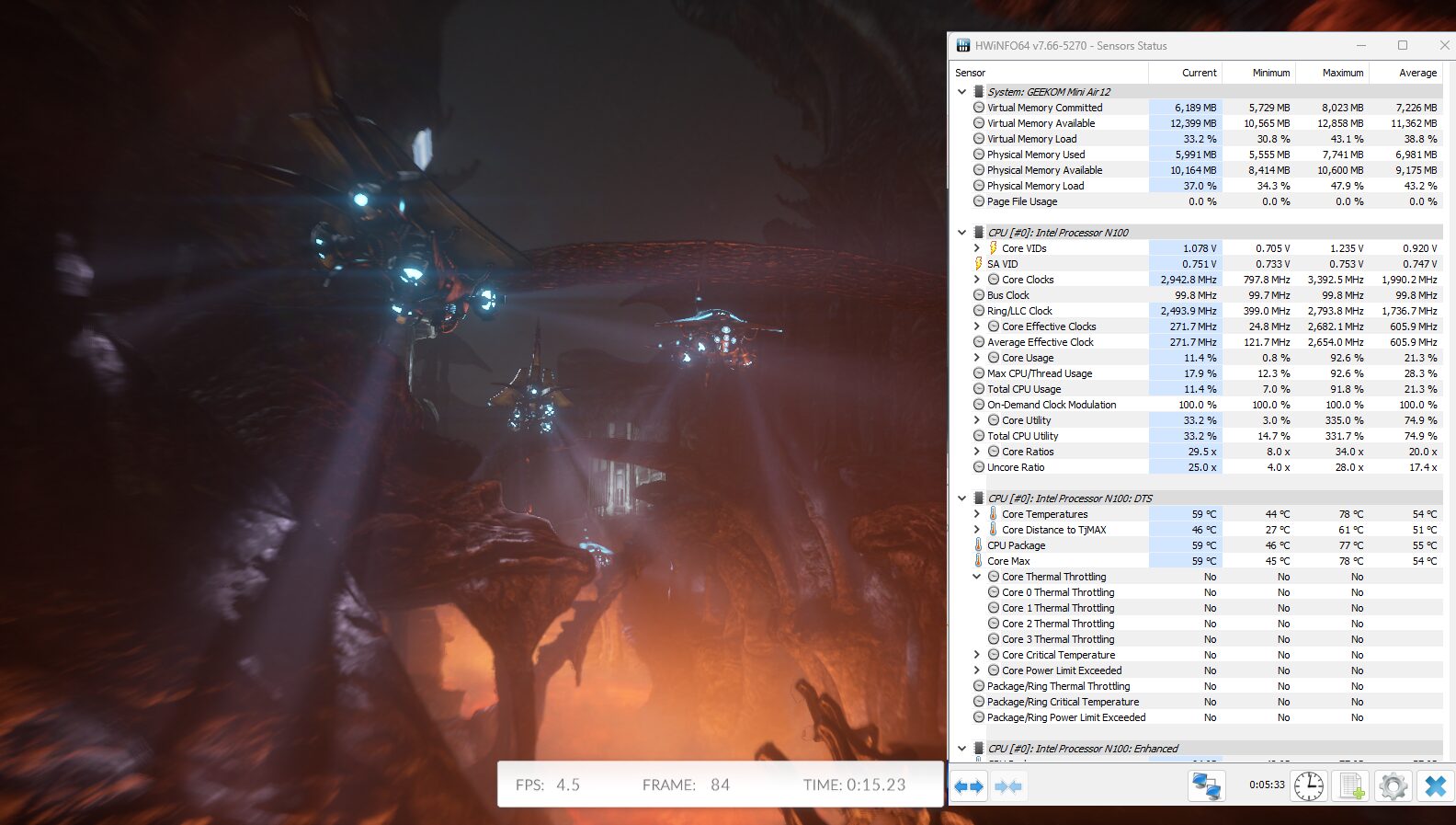Click the Package/Ring Thermal Throttling circle icon
This screenshot has height=825, width=1456.
pyautogui.click(x=979, y=686)
